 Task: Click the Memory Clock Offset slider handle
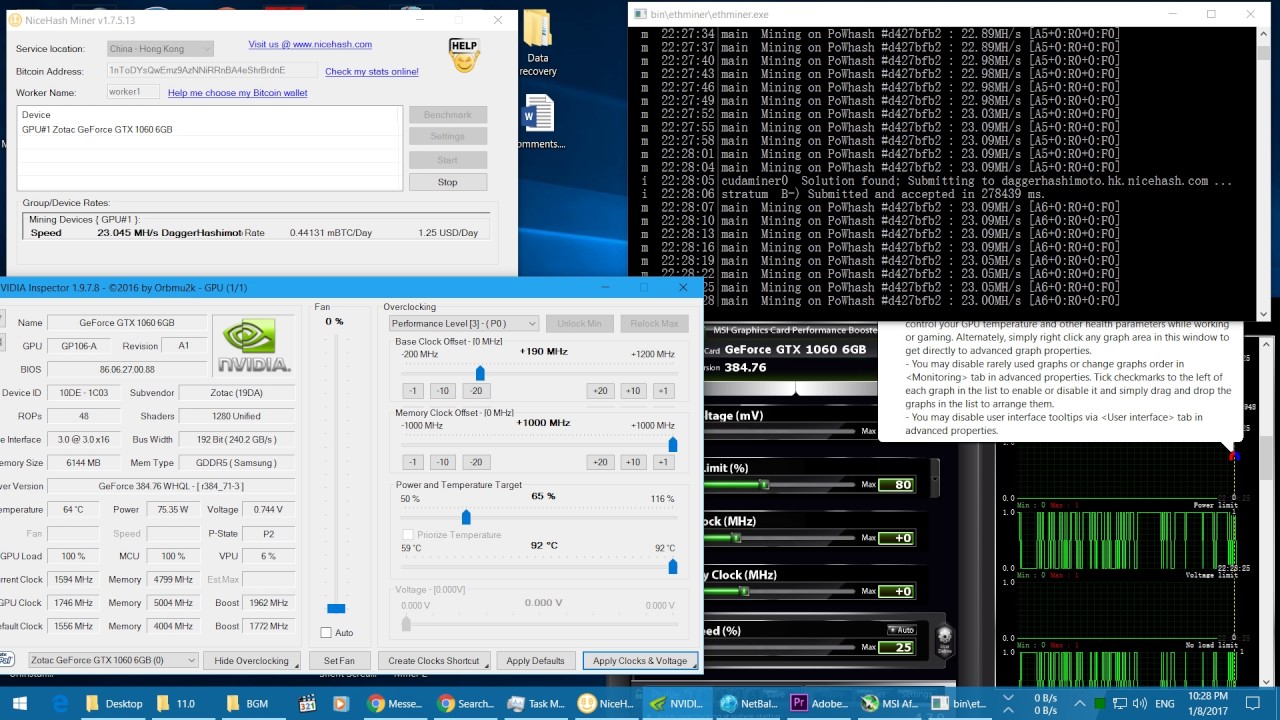672,445
